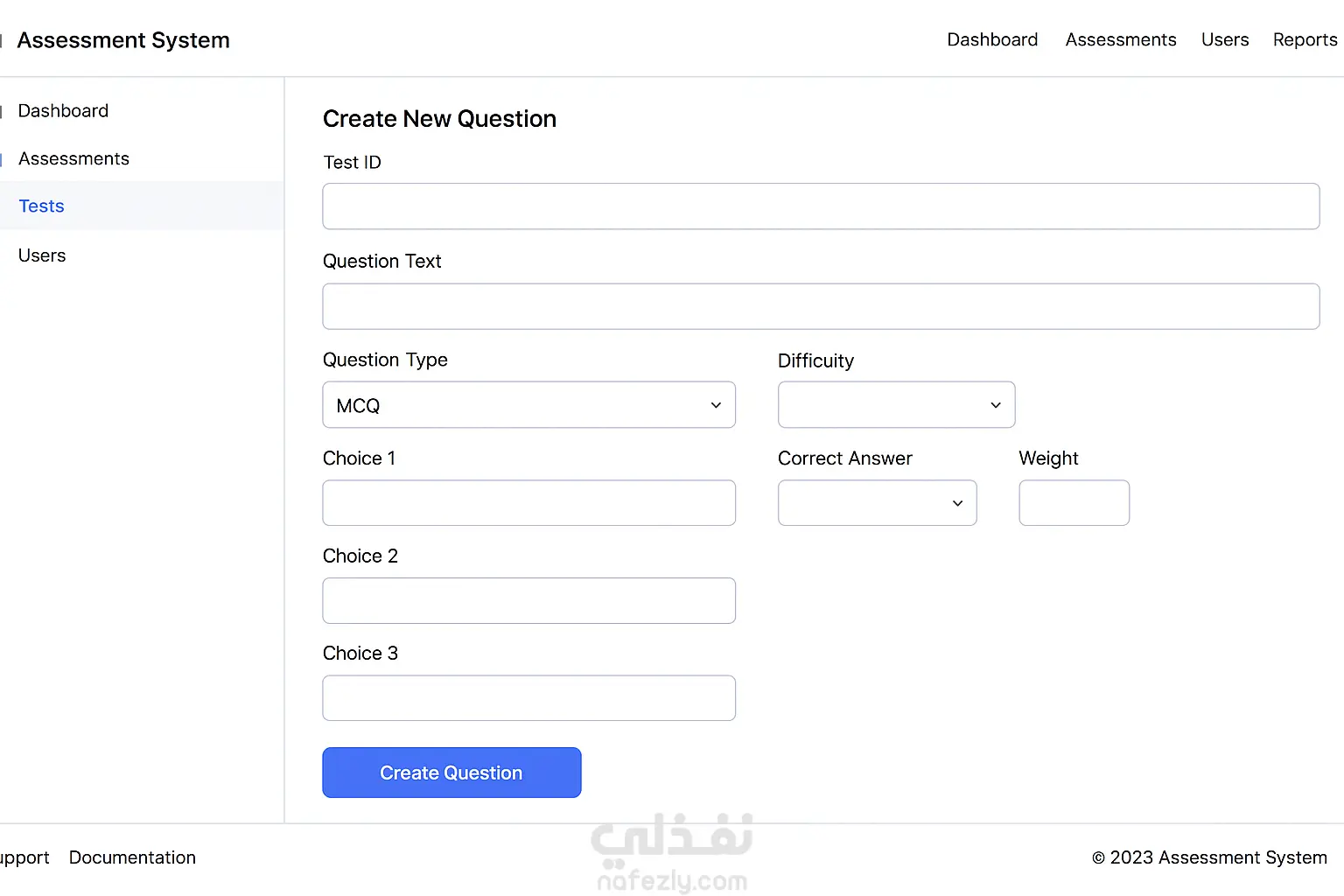Open Tests in the sidebar
The width and height of the screenshot is (1344, 896).
click(x=41, y=206)
